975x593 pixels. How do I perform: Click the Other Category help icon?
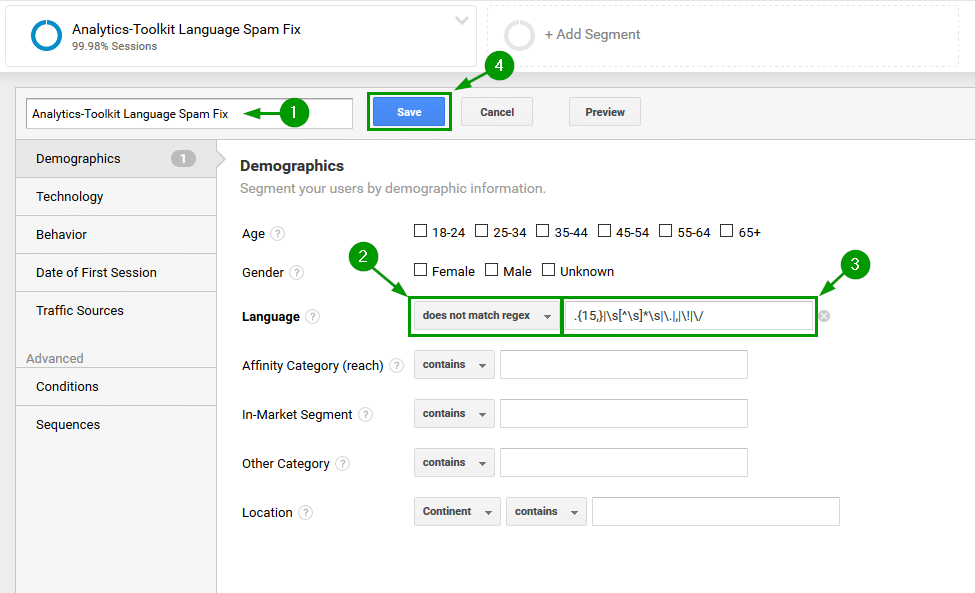[343, 464]
